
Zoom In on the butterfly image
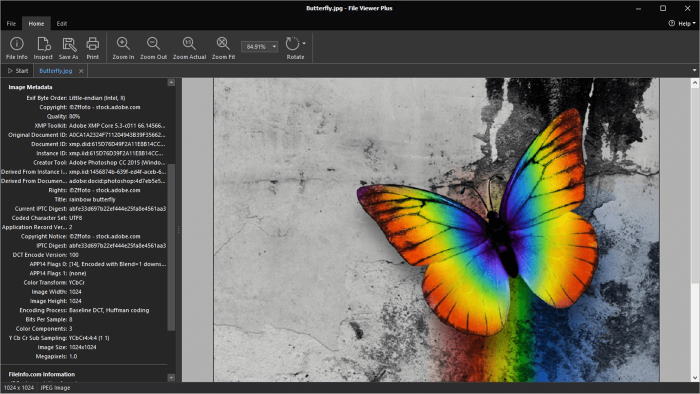click(x=123, y=48)
